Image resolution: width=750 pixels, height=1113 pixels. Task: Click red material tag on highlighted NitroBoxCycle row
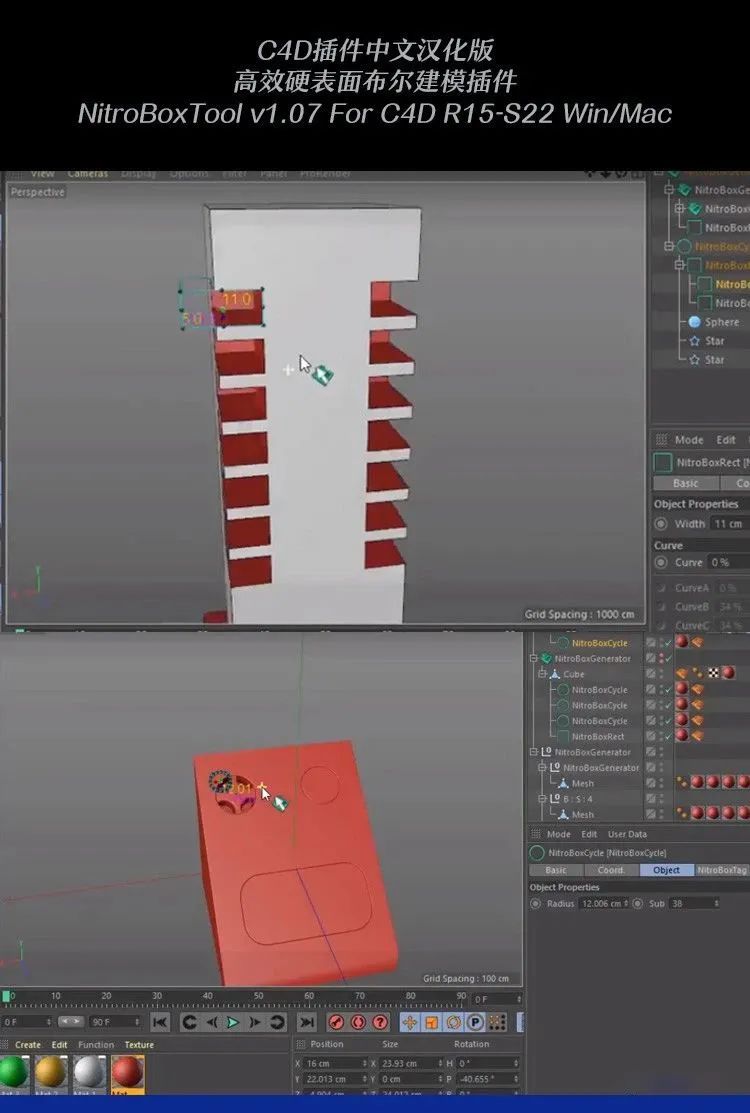click(682, 642)
